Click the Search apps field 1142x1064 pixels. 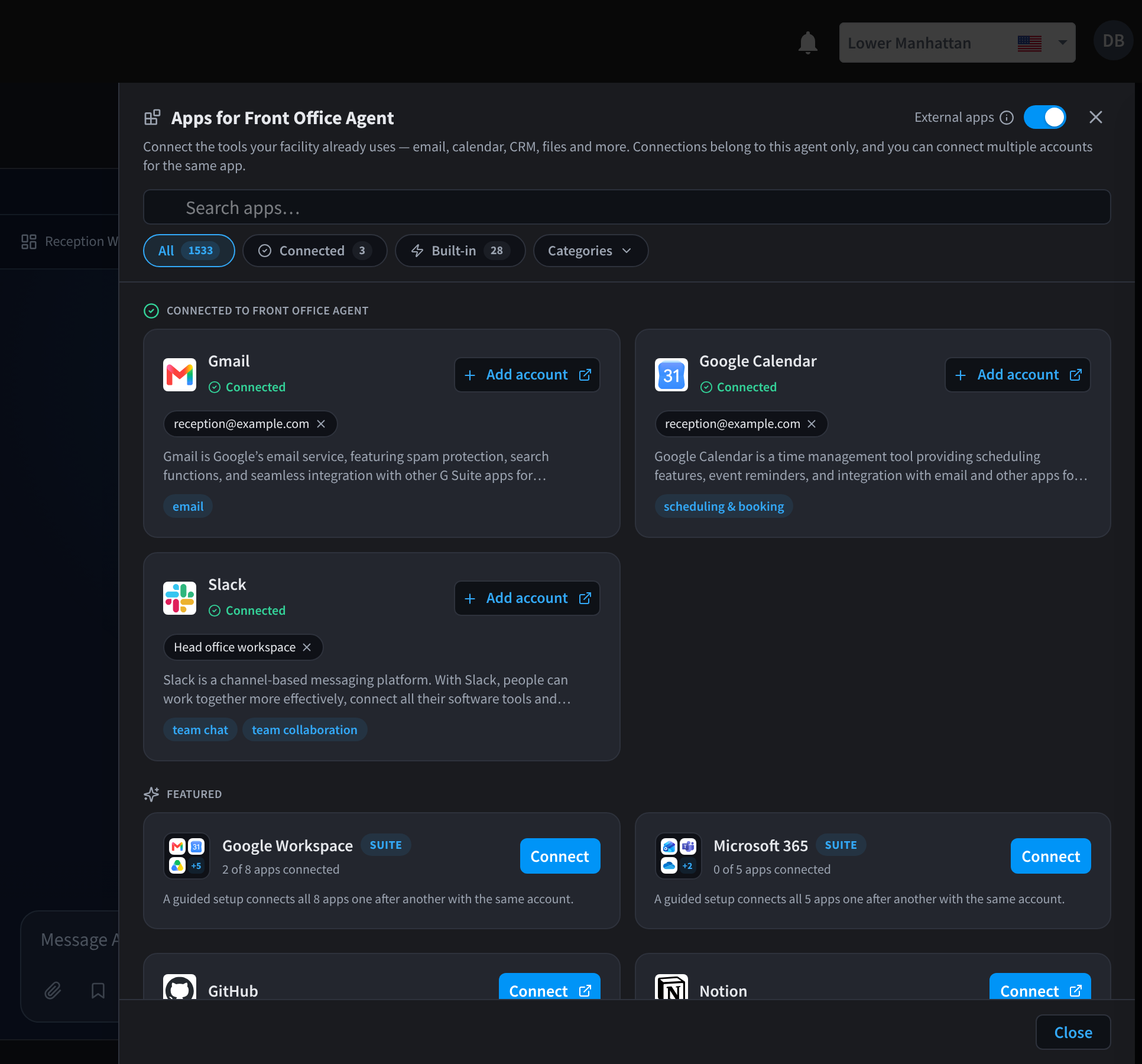click(627, 207)
